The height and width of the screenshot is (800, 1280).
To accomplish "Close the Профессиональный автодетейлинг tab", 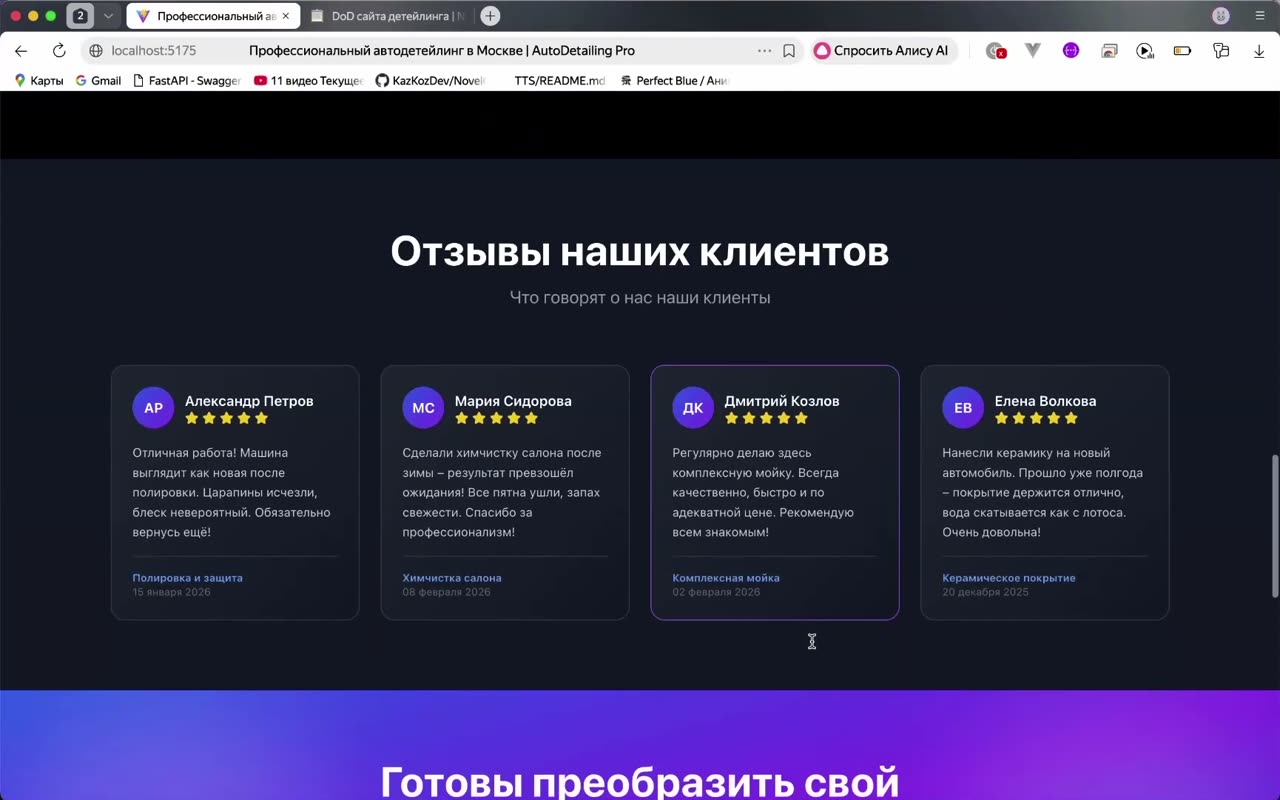I will point(286,16).
